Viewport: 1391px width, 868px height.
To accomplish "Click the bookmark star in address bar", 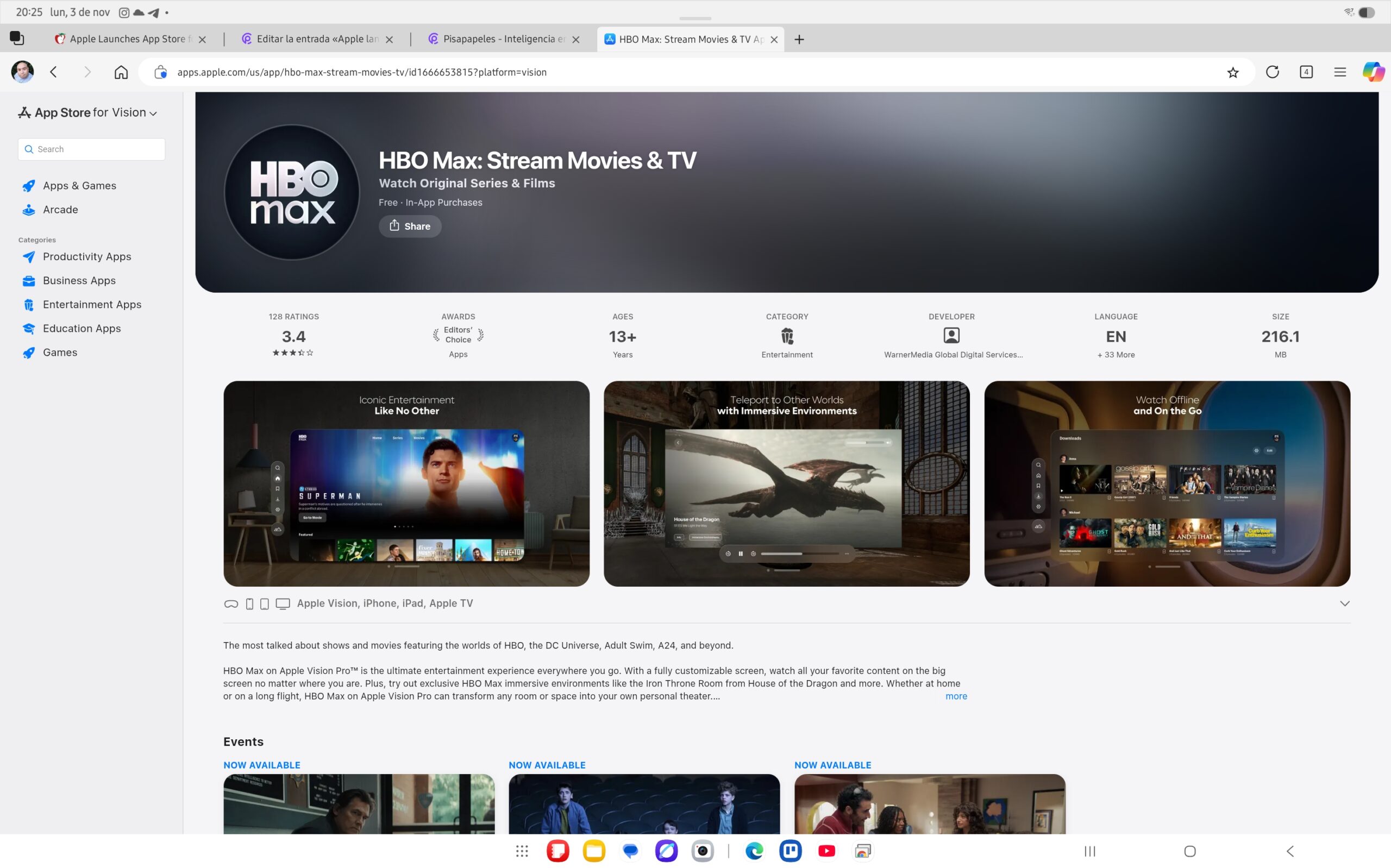I will [1232, 72].
